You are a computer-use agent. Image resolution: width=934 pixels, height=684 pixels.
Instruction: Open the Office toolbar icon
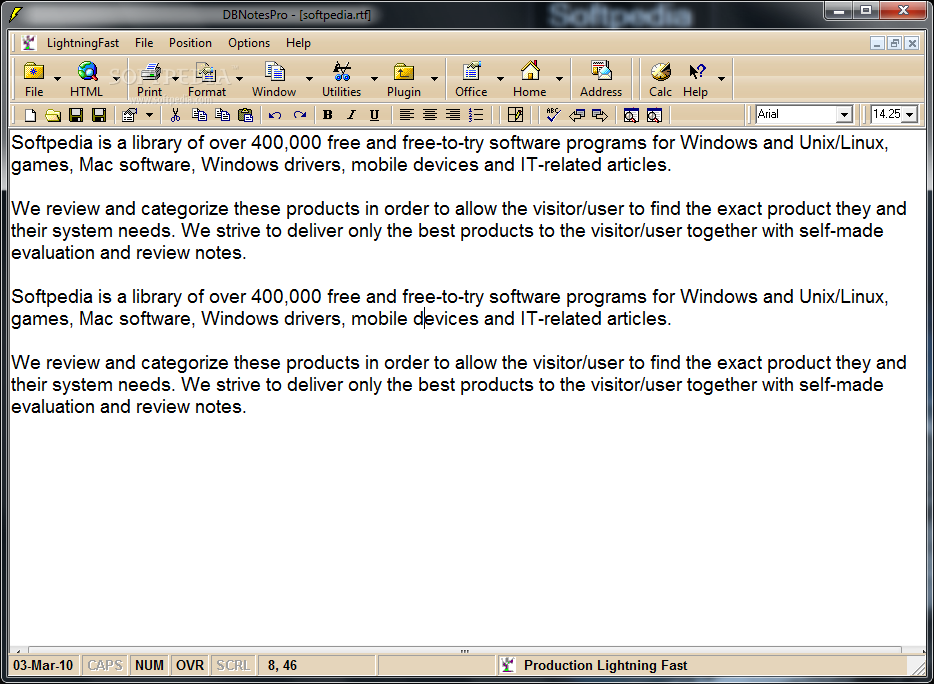click(471, 72)
